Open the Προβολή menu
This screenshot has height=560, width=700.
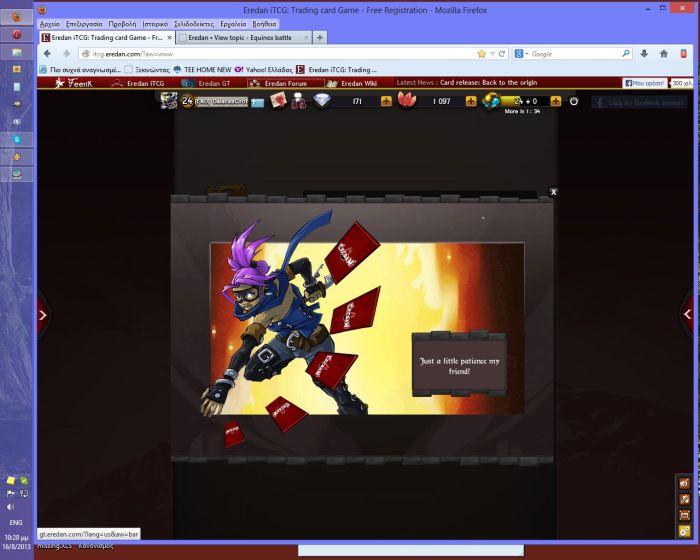[122, 24]
